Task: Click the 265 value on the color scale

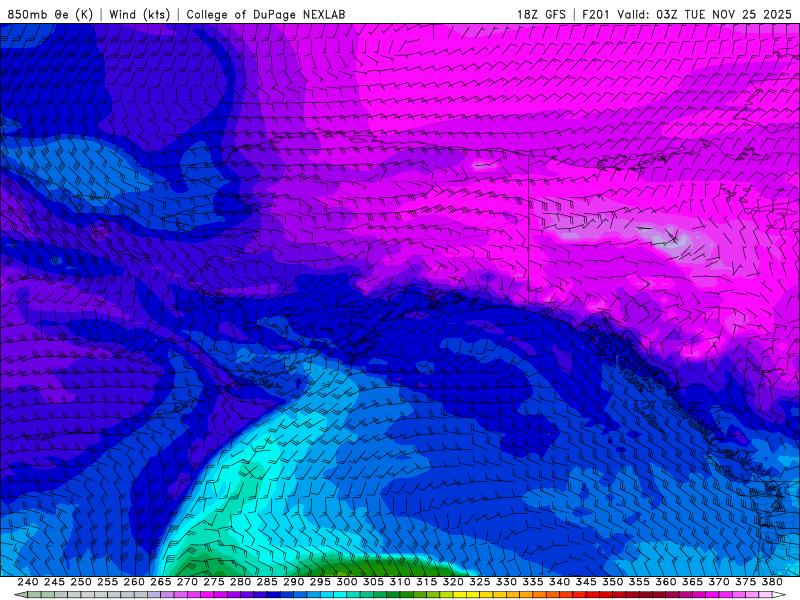Action: click(x=160, y=582)
